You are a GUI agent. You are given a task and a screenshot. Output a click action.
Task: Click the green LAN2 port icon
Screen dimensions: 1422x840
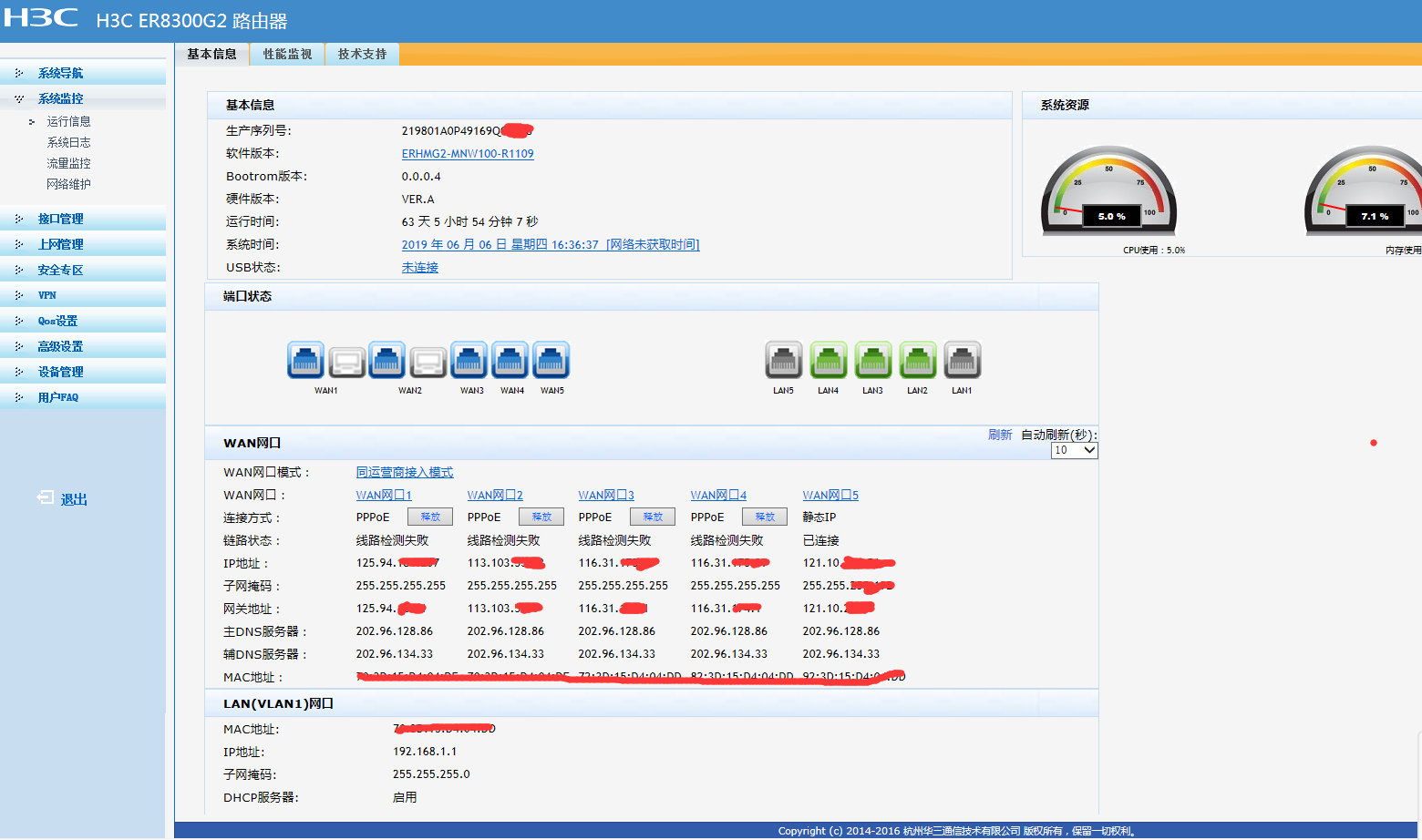(x=917, y=360)
